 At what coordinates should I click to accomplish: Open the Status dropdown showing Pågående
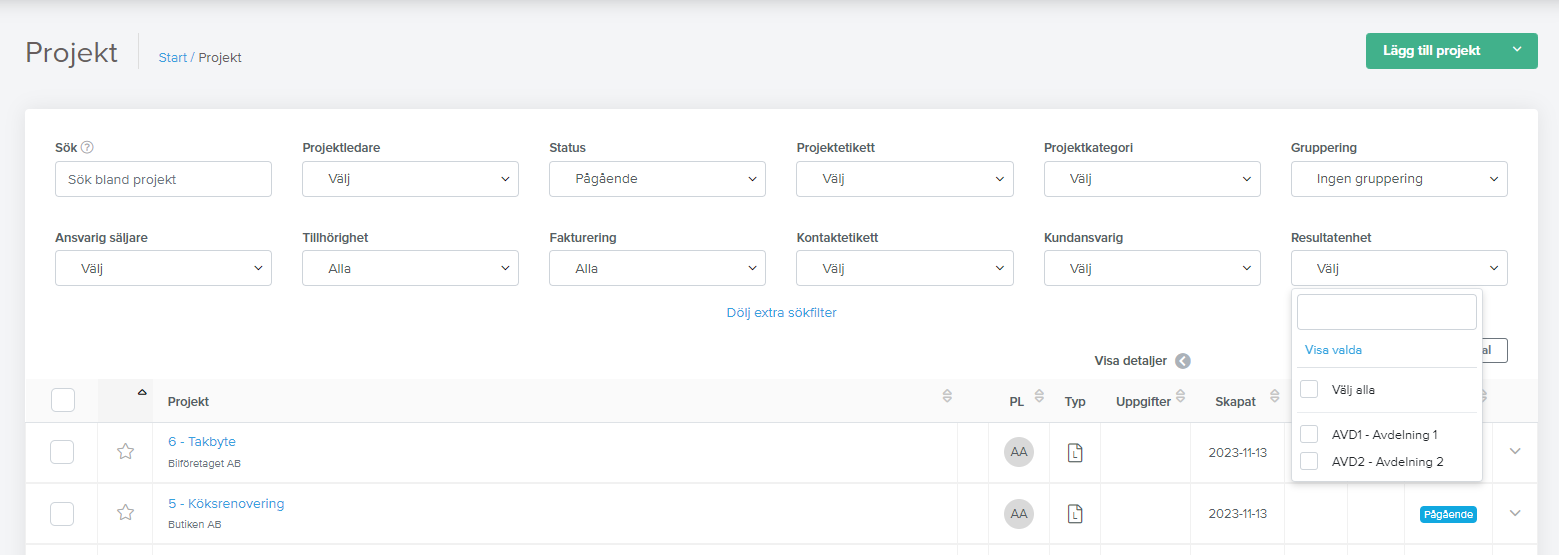click(657, 179)
